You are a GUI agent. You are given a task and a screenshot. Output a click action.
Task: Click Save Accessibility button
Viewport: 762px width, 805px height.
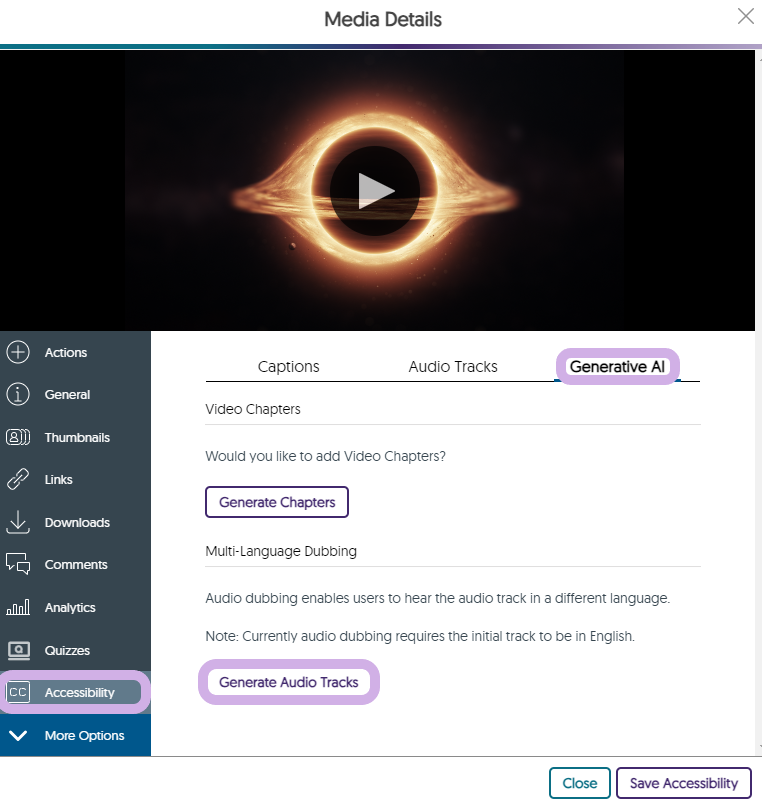(x=683, y=783)
